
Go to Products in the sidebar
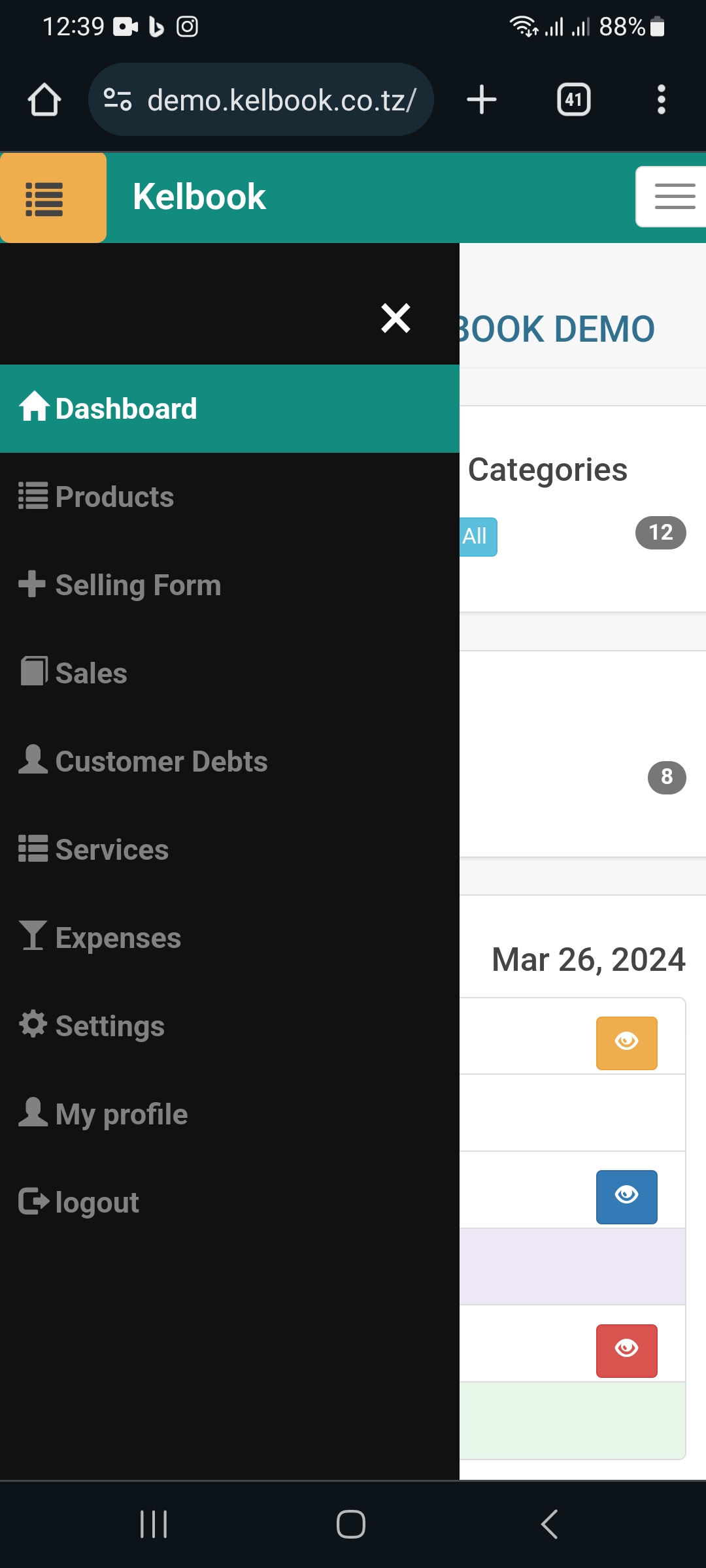pyautogui.click(x=114, y=497)
